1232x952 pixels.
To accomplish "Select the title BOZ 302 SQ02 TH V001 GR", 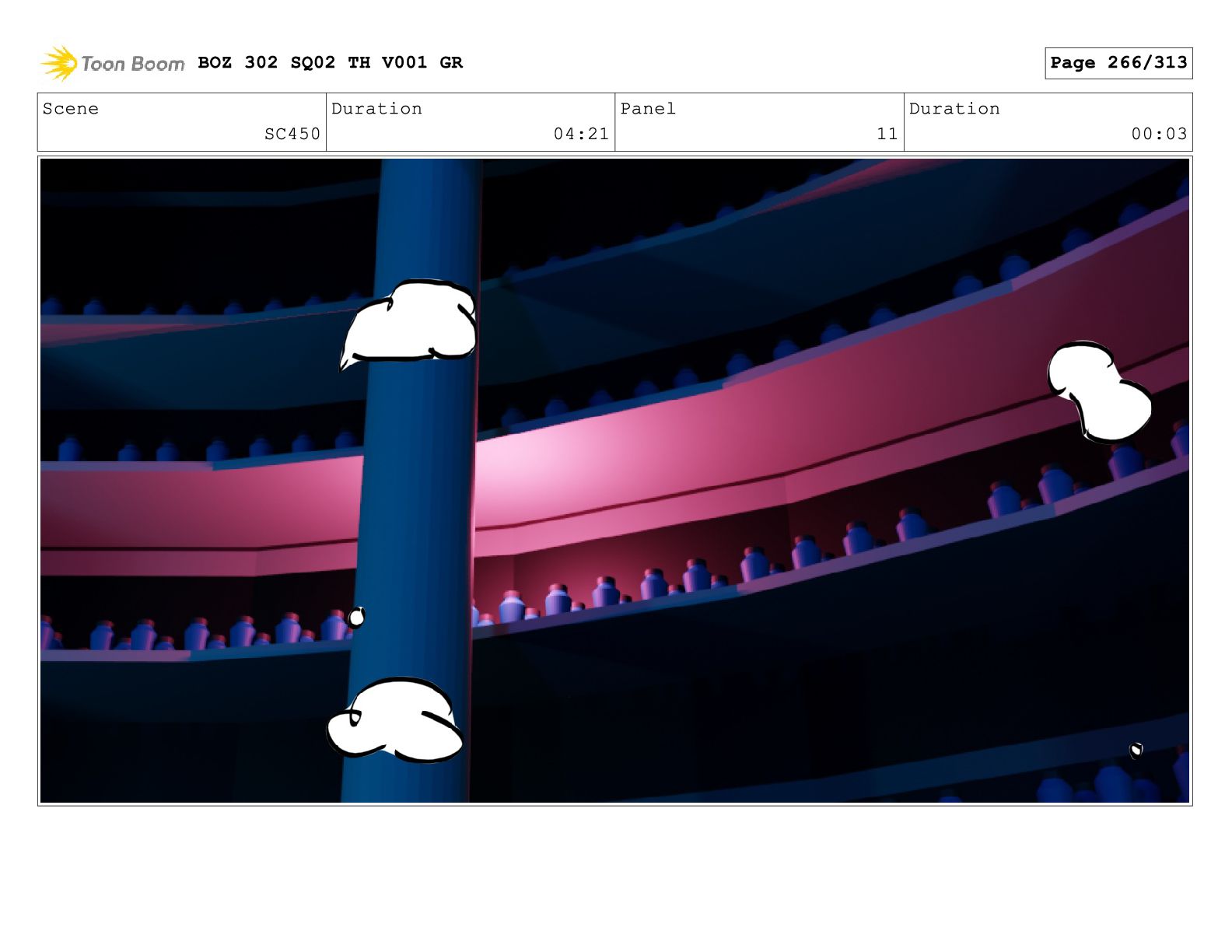I will [330, 62].
